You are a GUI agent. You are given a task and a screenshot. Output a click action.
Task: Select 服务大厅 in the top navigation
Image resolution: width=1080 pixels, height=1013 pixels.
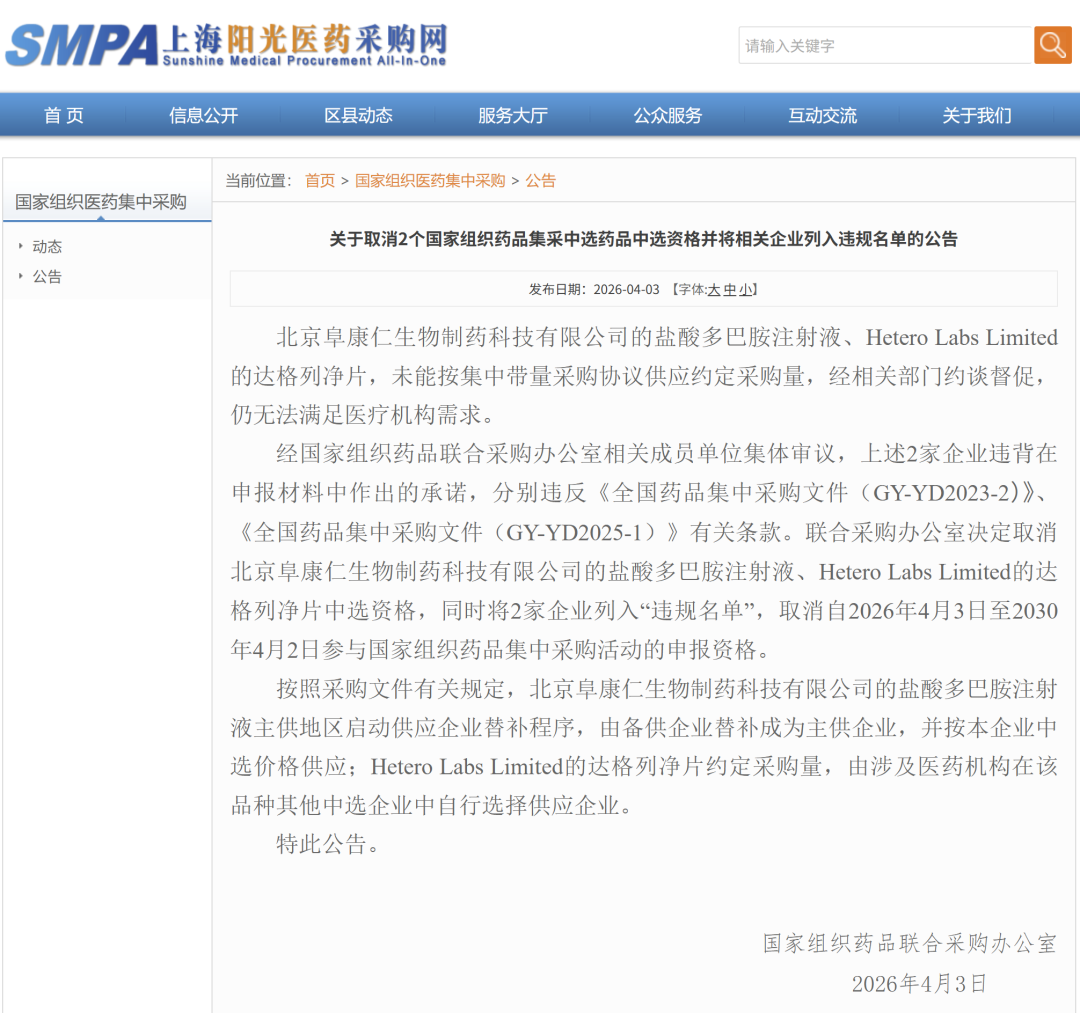tap(513, 116)
